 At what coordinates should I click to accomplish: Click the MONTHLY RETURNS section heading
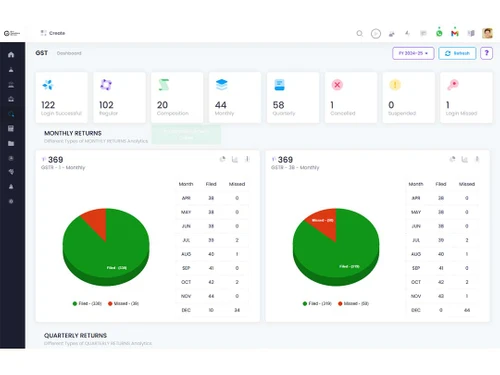[x=73, y=133]
